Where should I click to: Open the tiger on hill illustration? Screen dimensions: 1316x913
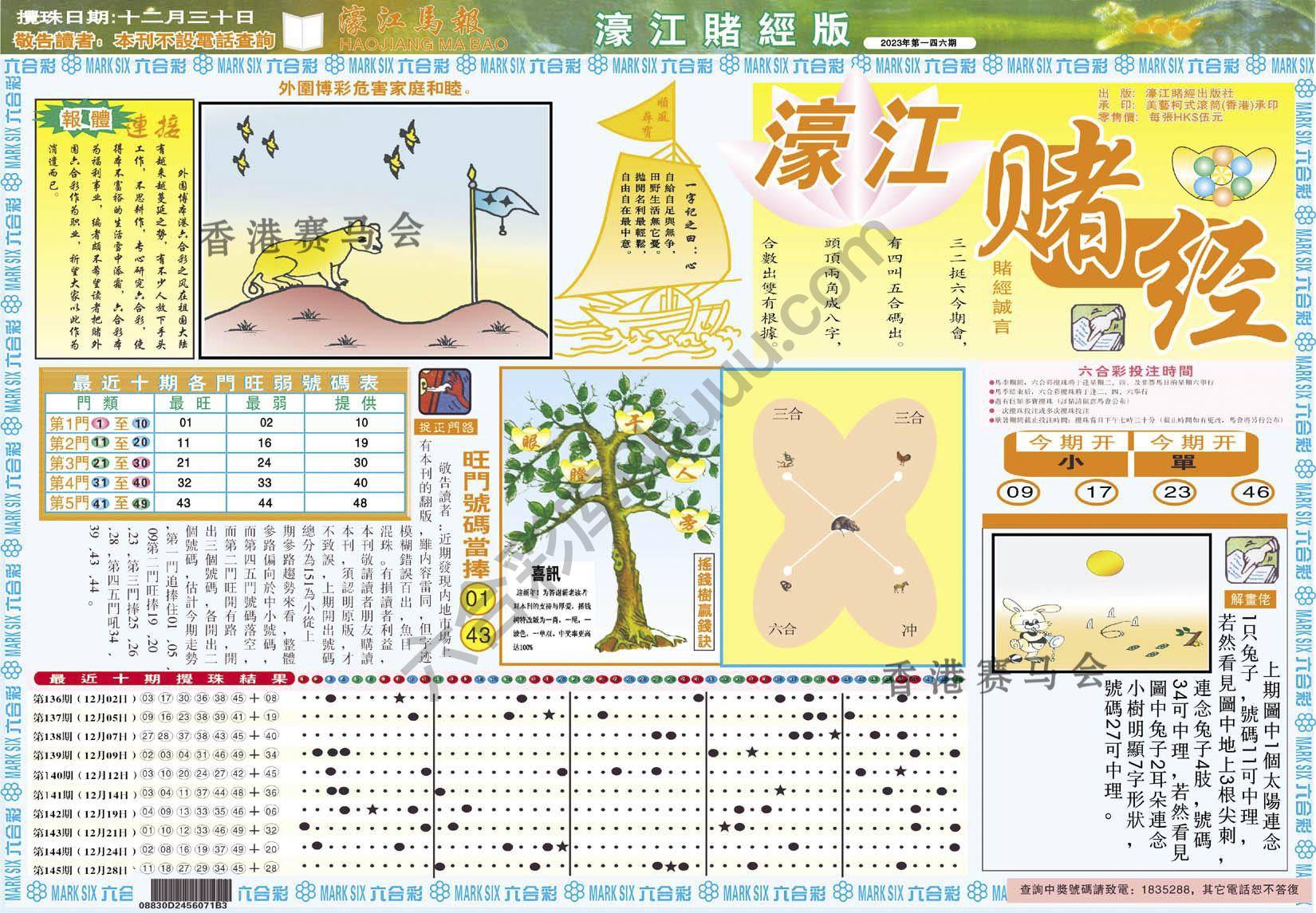click(375, 230)
